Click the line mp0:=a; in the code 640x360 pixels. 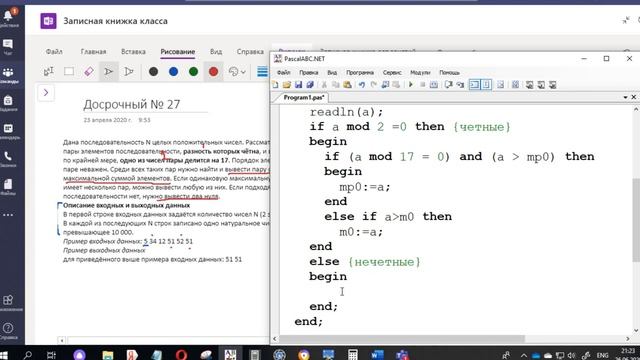pos(365,187)
